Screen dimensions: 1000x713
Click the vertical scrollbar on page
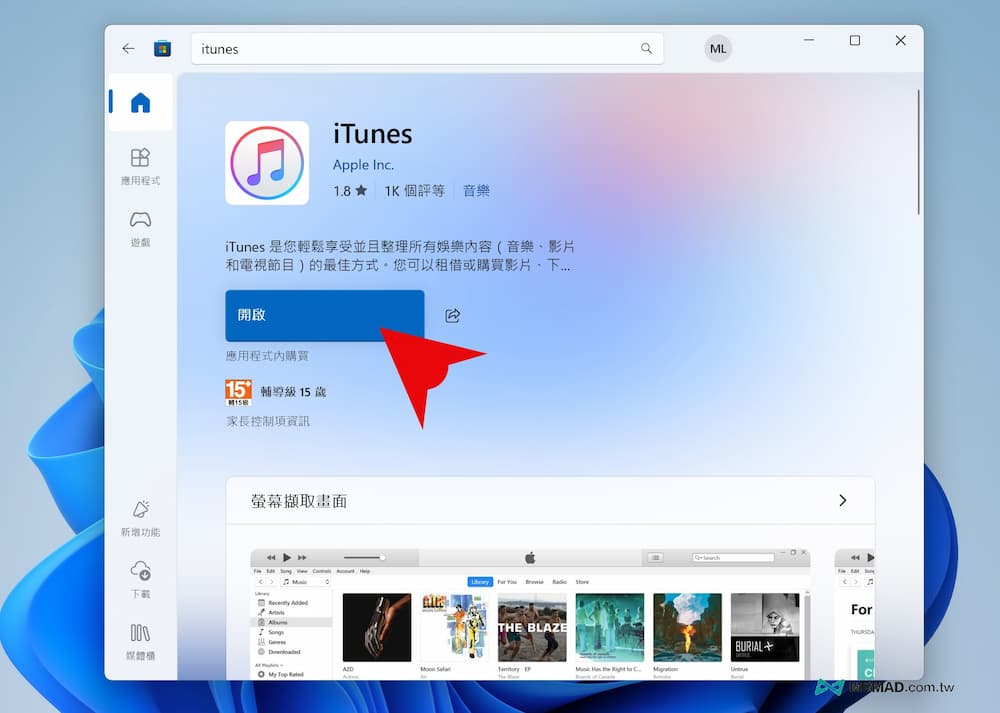click(x=918, y=150)
